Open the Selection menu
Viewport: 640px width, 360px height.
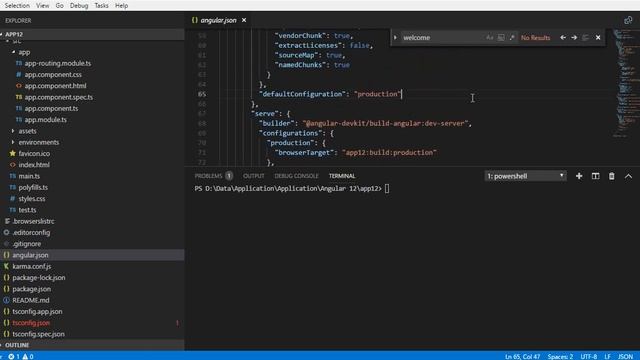(x=17, y=5)
